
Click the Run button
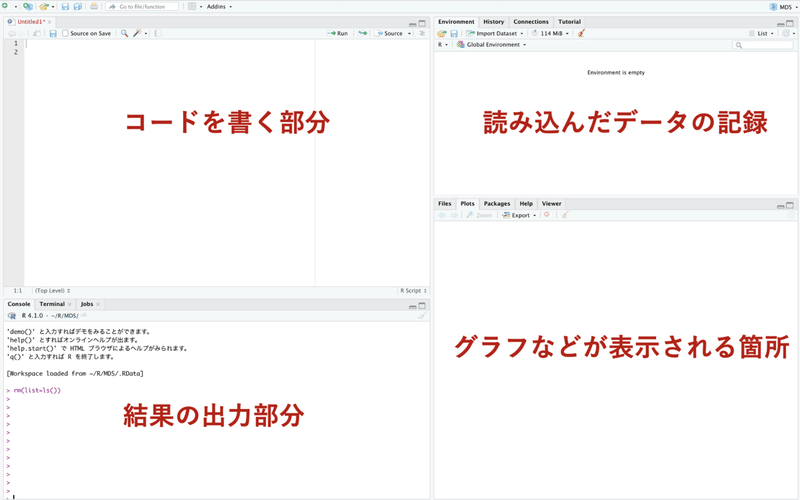[x=338, y=33]
